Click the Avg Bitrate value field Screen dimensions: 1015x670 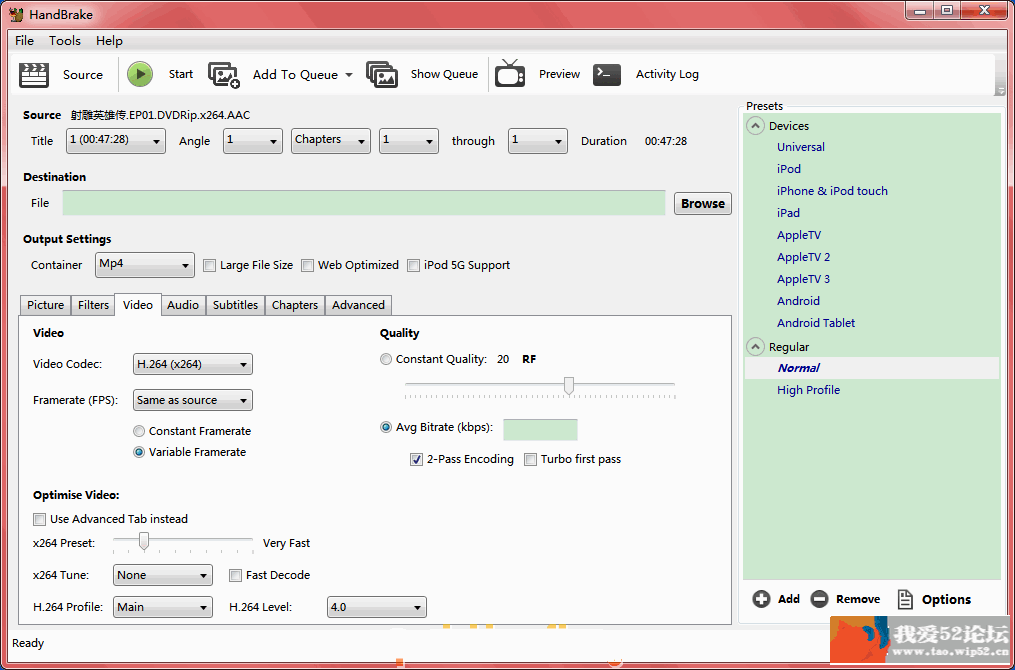tap(540, 430)
